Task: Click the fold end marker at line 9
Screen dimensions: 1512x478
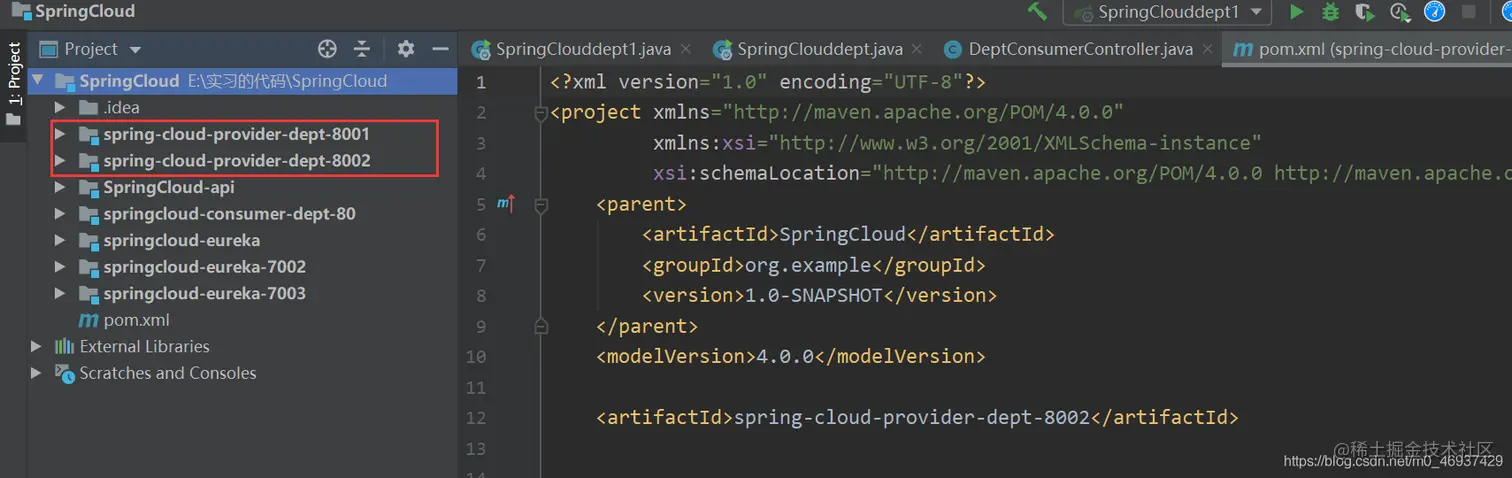Action: 541,326
